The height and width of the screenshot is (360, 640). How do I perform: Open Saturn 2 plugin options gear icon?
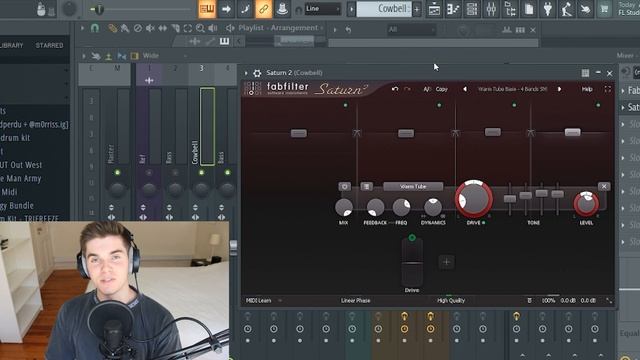(257, 73)
